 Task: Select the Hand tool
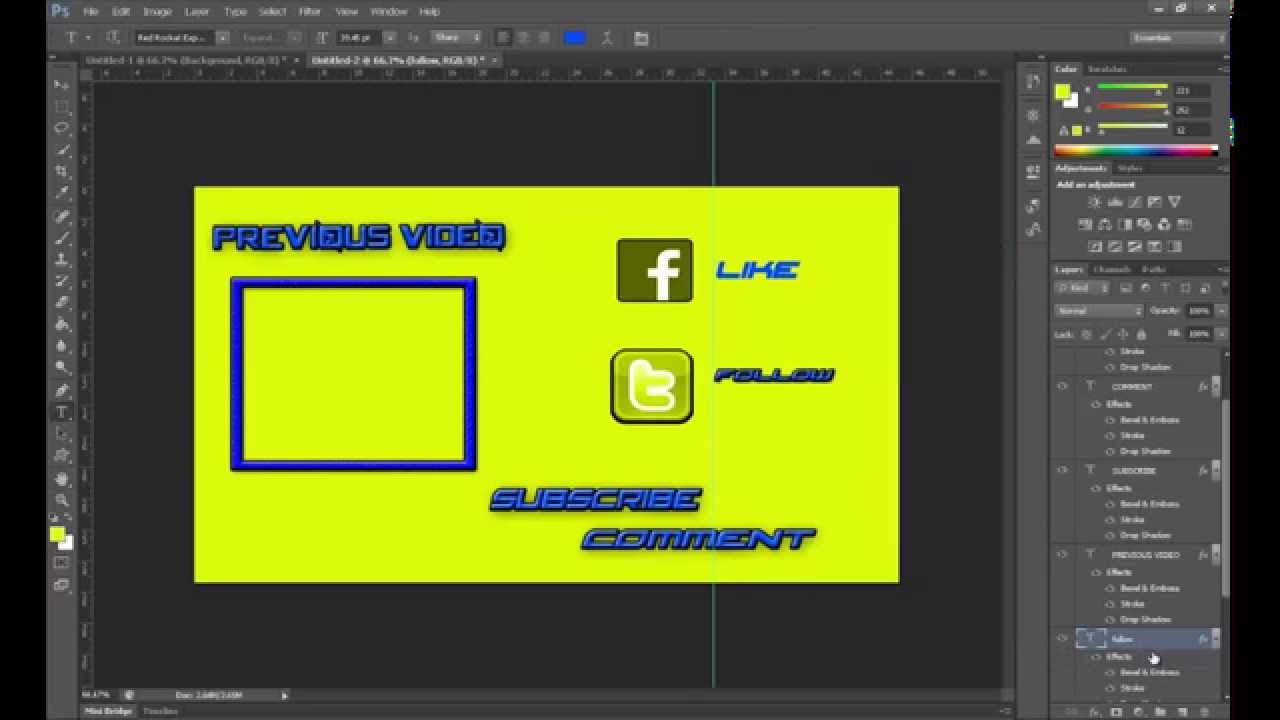pos(62,478)
